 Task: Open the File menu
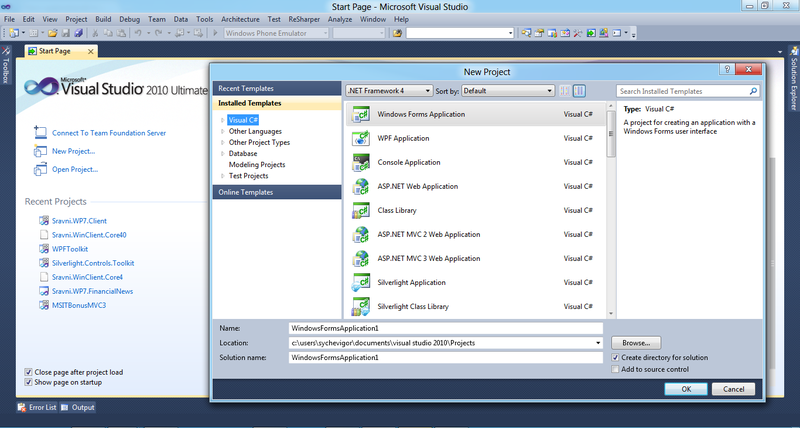point(9,19)
